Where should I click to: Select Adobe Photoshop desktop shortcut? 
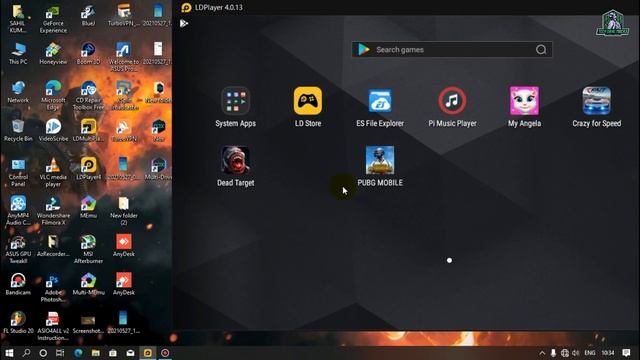click(53, 288)
